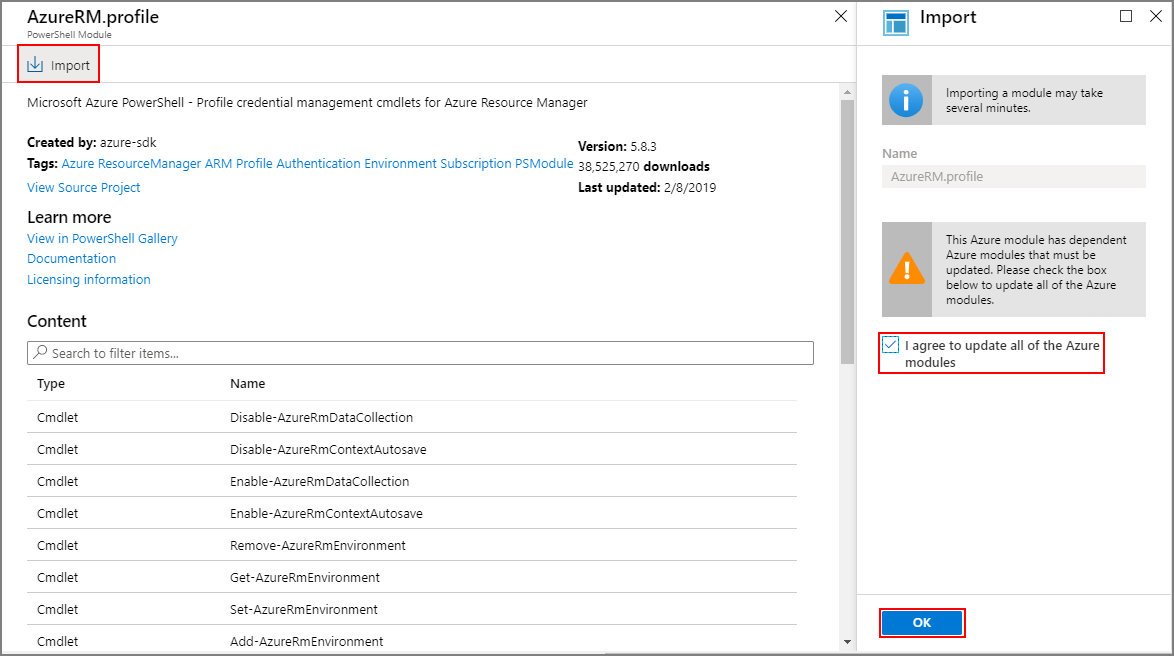Click the Name column header

click(247, 383)
